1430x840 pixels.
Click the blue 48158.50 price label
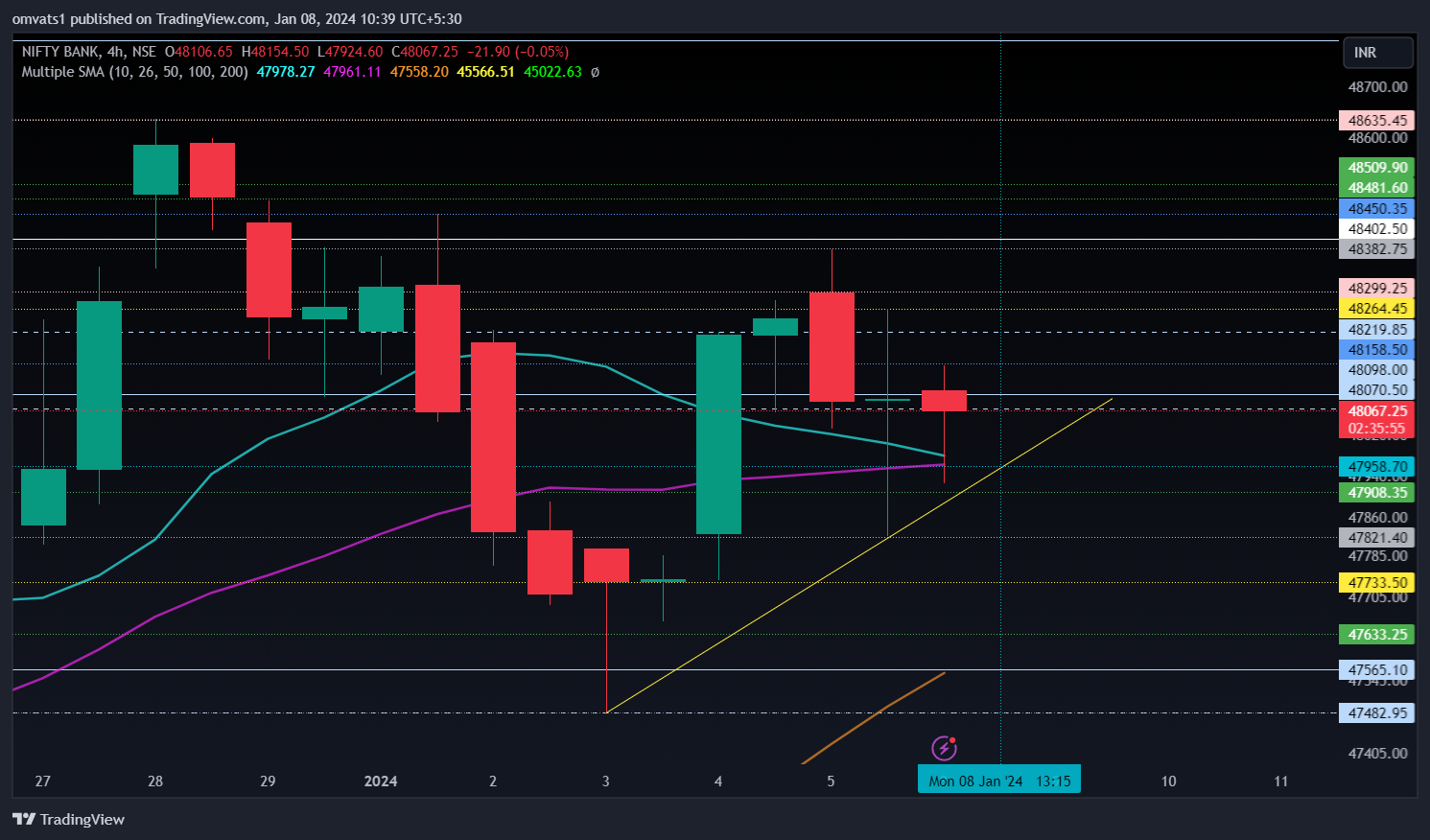tap(1376, 350)
